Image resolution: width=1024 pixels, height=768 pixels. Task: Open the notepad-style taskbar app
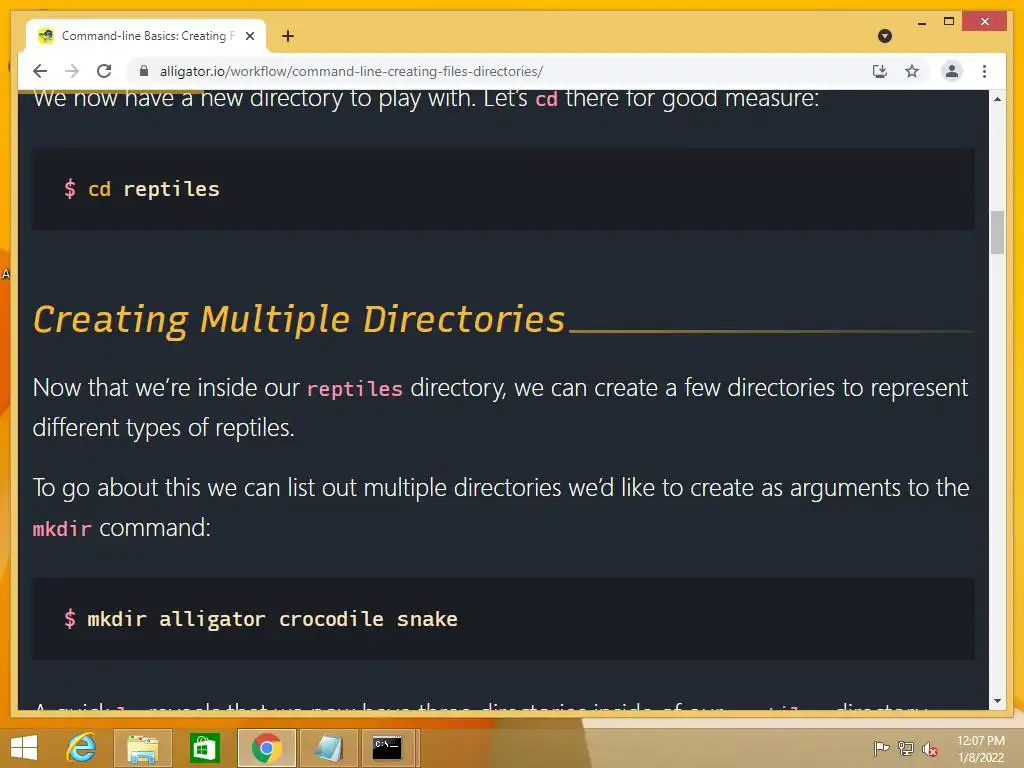tap(328, 748)
